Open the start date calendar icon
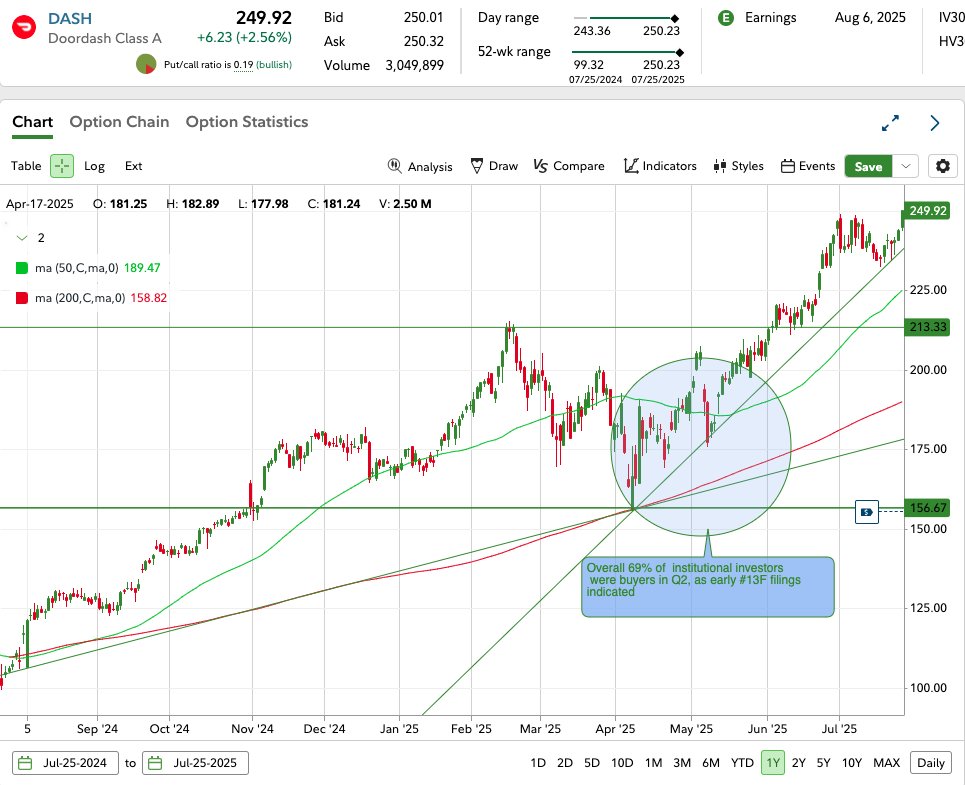 [x=25, y=763]
